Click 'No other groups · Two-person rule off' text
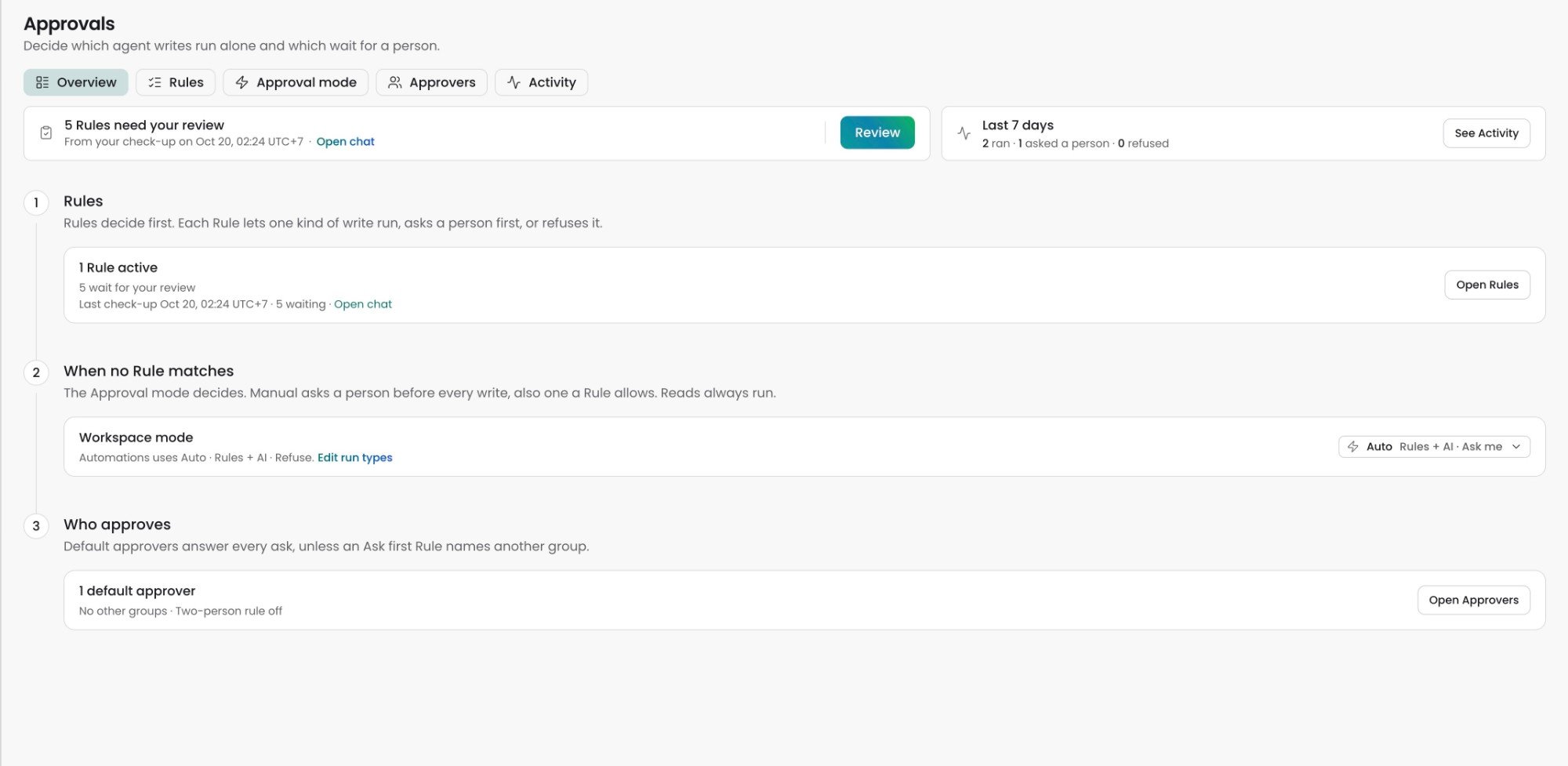Viewport: 1568px width, 766px height. click(x=180, y=612)
